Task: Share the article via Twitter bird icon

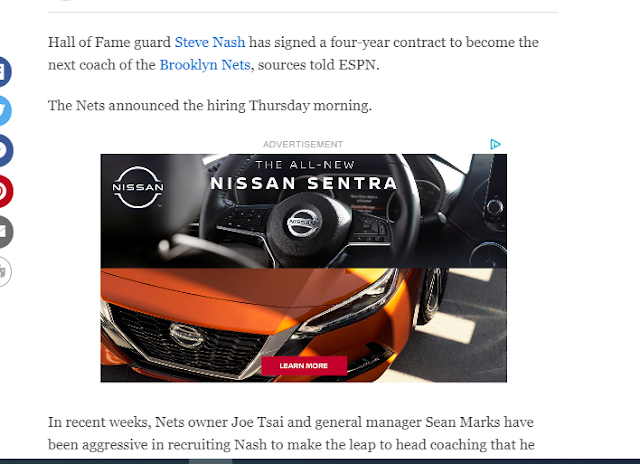Action: [3, 111]
